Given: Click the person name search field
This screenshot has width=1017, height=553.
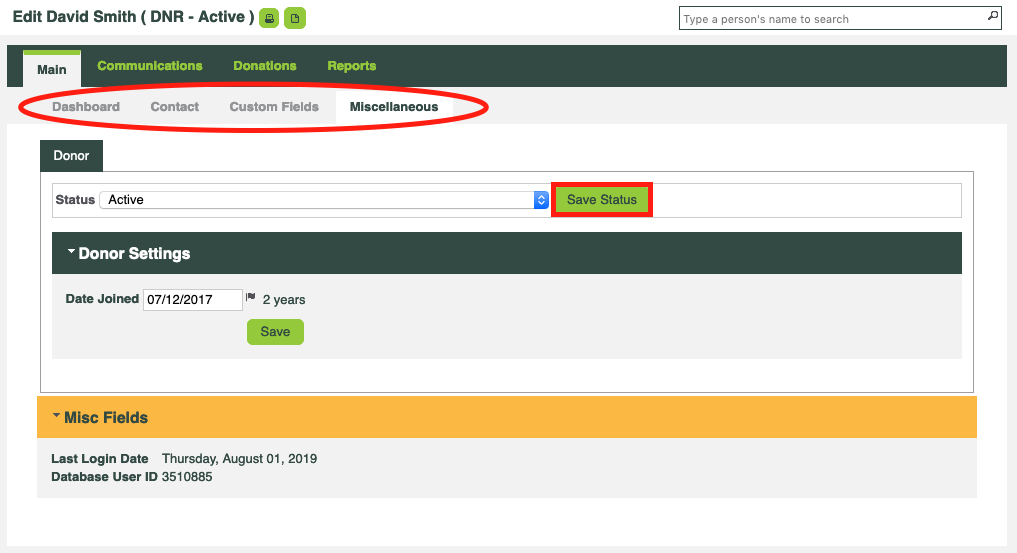Looking at the screenshot, I should click(841, 18).
